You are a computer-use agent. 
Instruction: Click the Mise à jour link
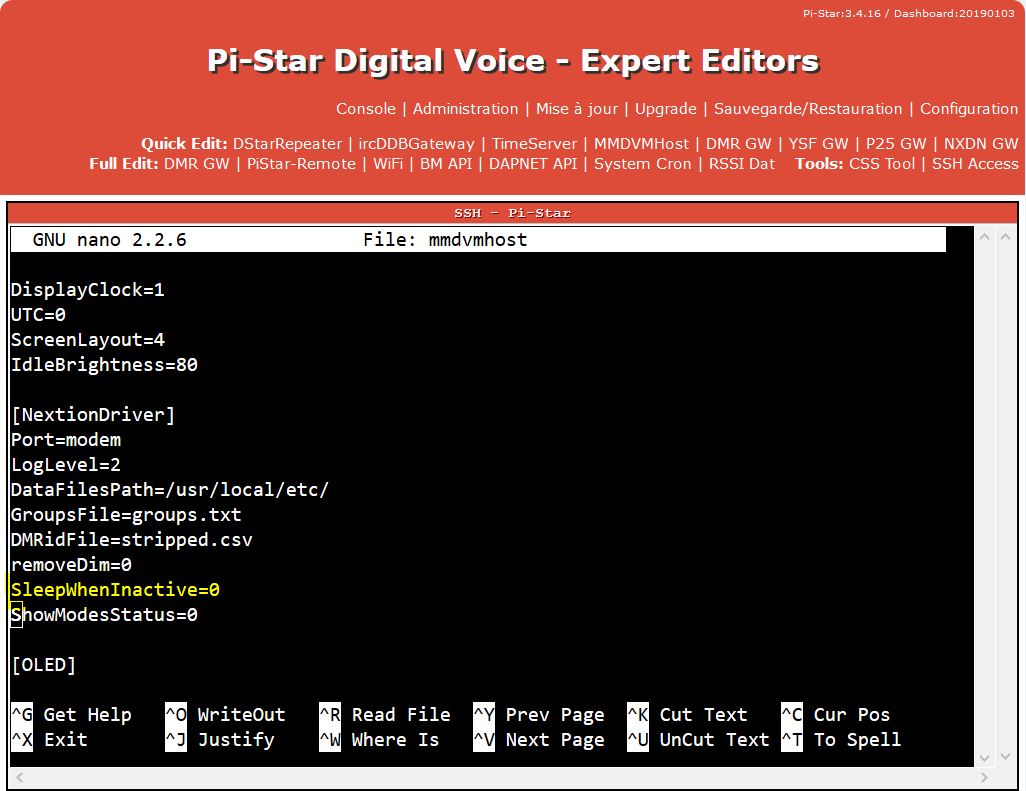point(576,109)
